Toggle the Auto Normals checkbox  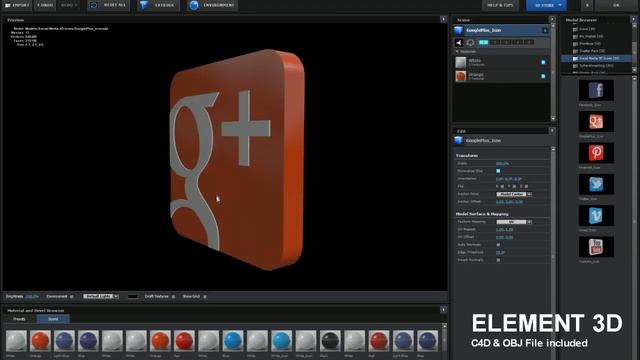(x=498, y=245)
